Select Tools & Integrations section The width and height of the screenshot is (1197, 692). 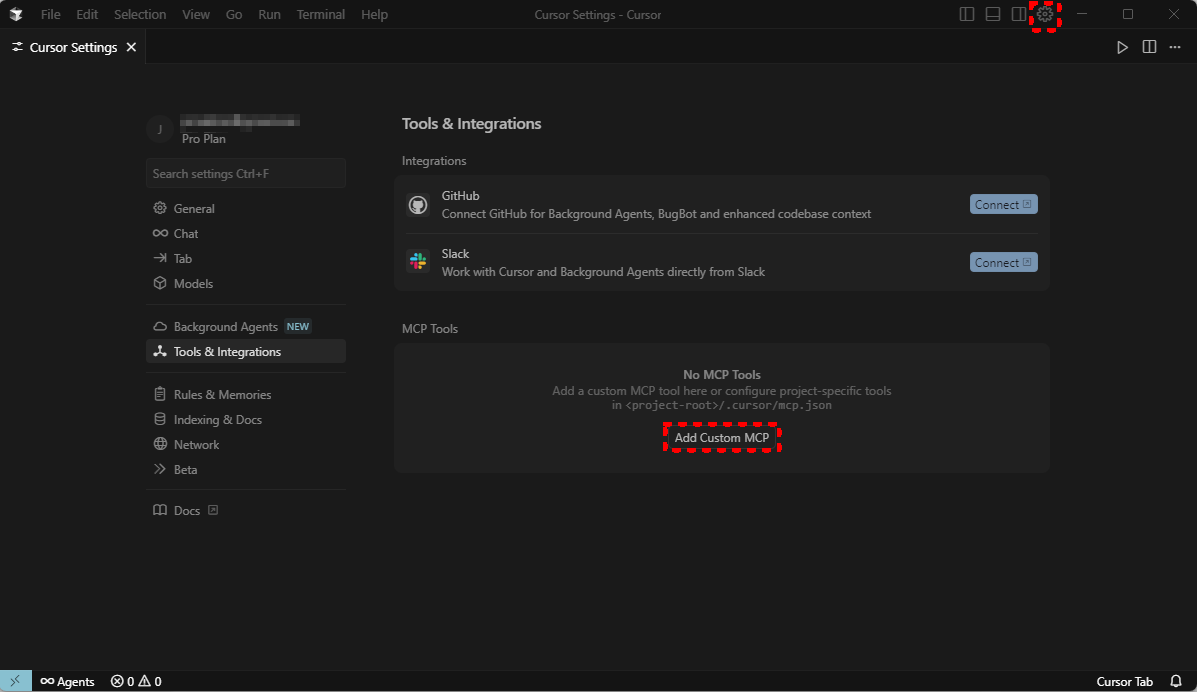pyautogui.click(x=246, y=351)
